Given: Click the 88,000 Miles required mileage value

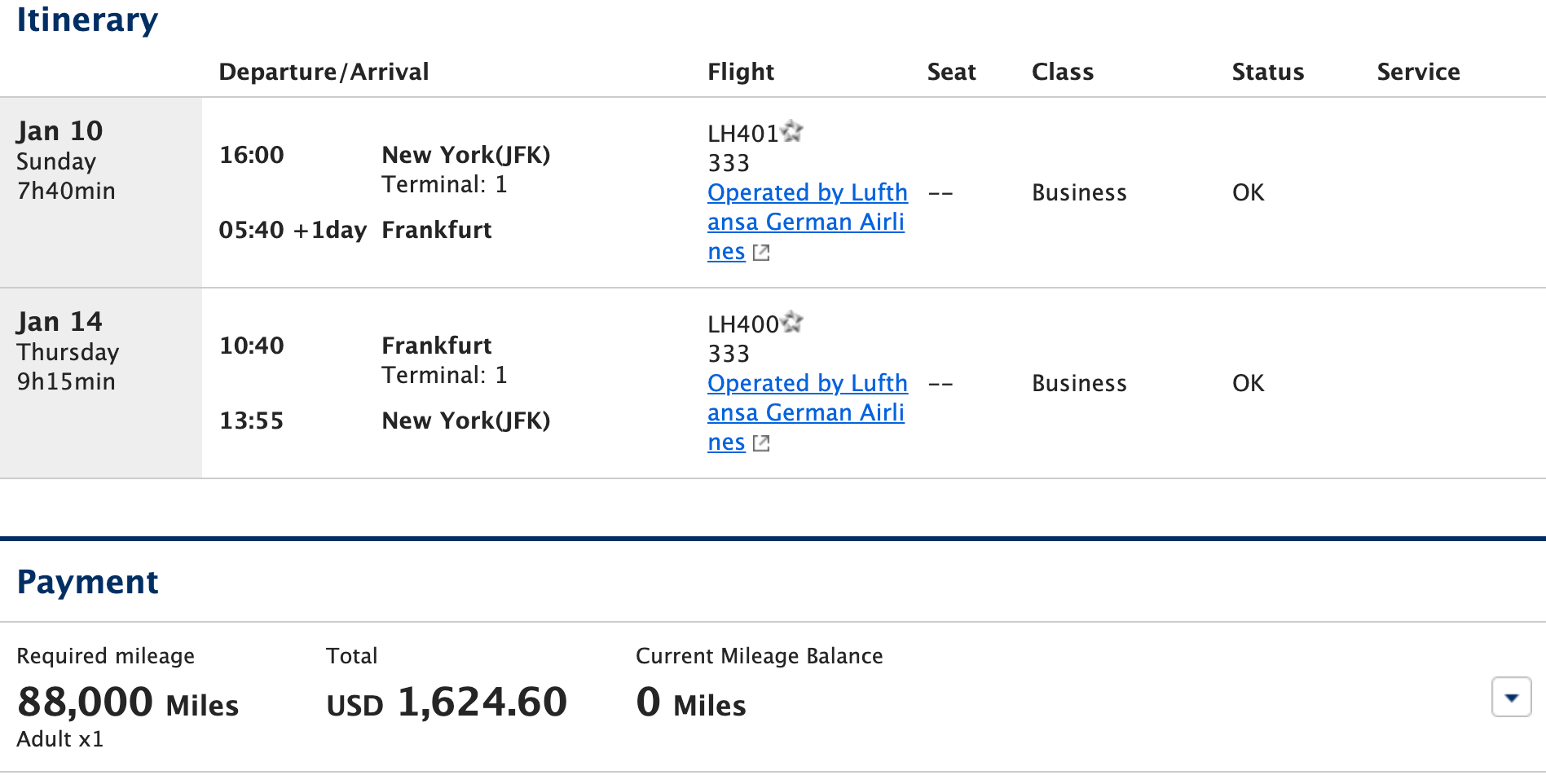Looking at the screenshot, I should pyautogui.click(x=128, y=702).
